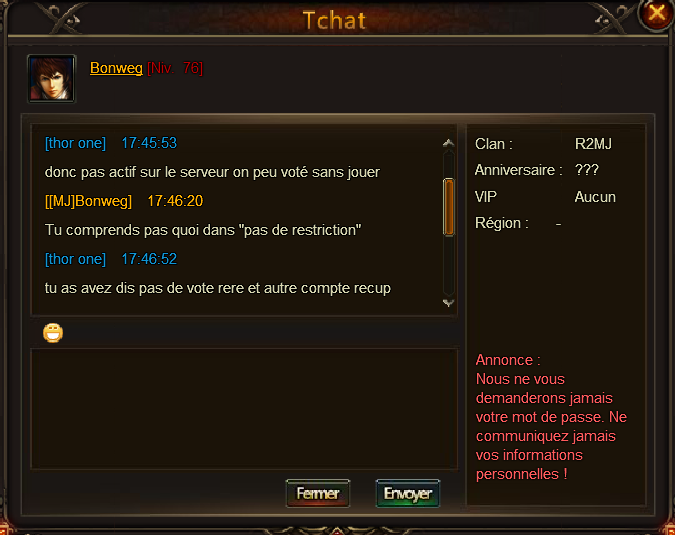Focus the message input box
This screenshot has width=675, height=535.
point(244,408)
